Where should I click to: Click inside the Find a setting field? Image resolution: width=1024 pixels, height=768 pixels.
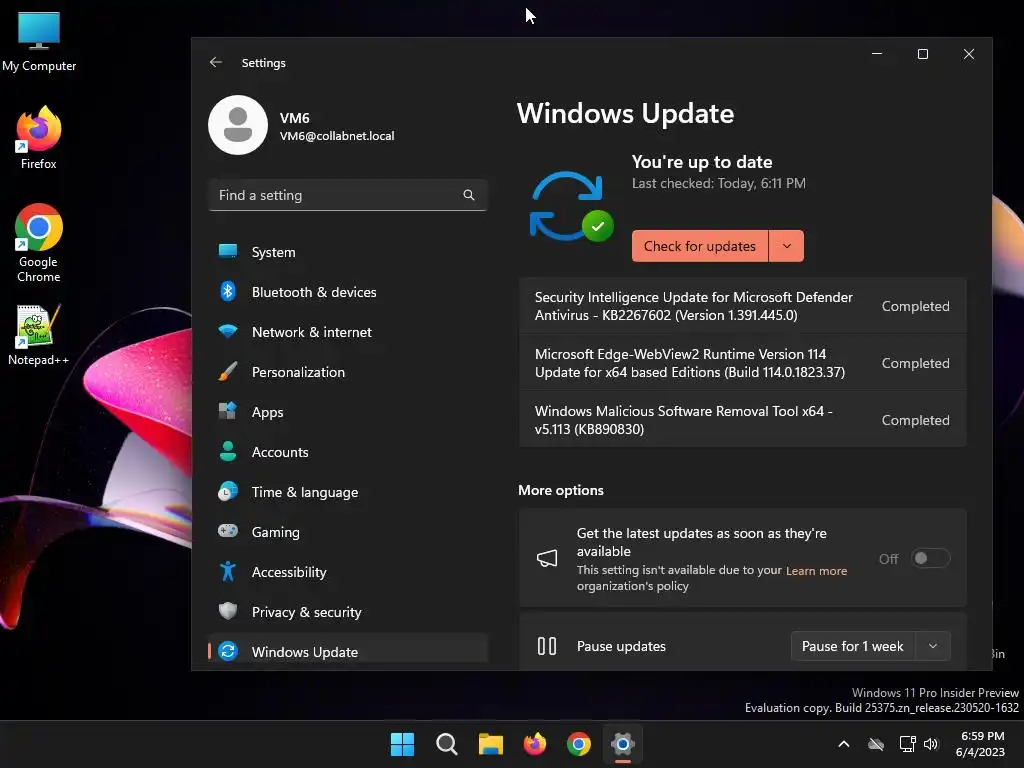347,195
